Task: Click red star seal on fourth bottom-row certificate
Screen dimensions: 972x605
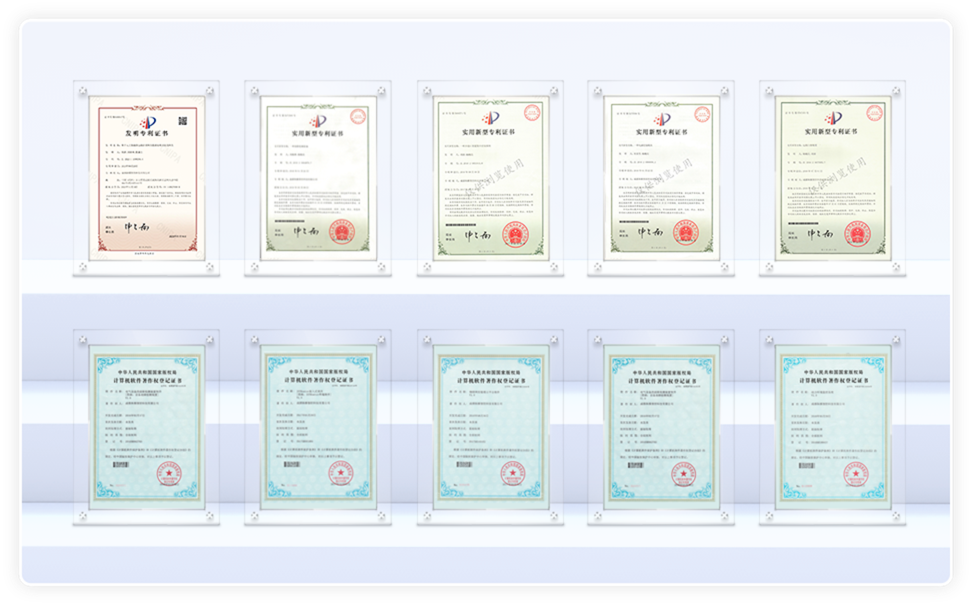Action: tap(680, 473)
